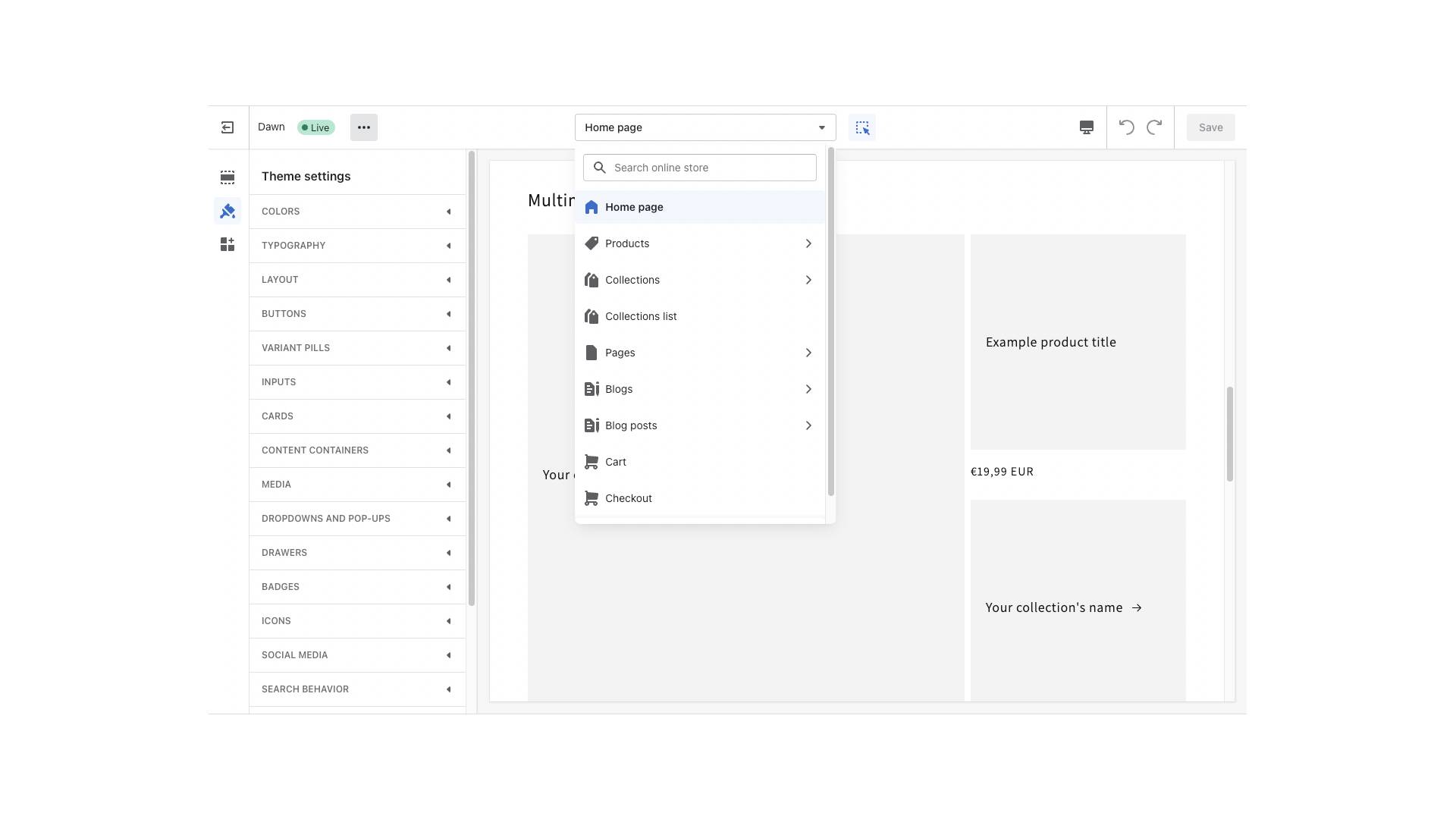Focus the Search online store field

coord(700,168)
